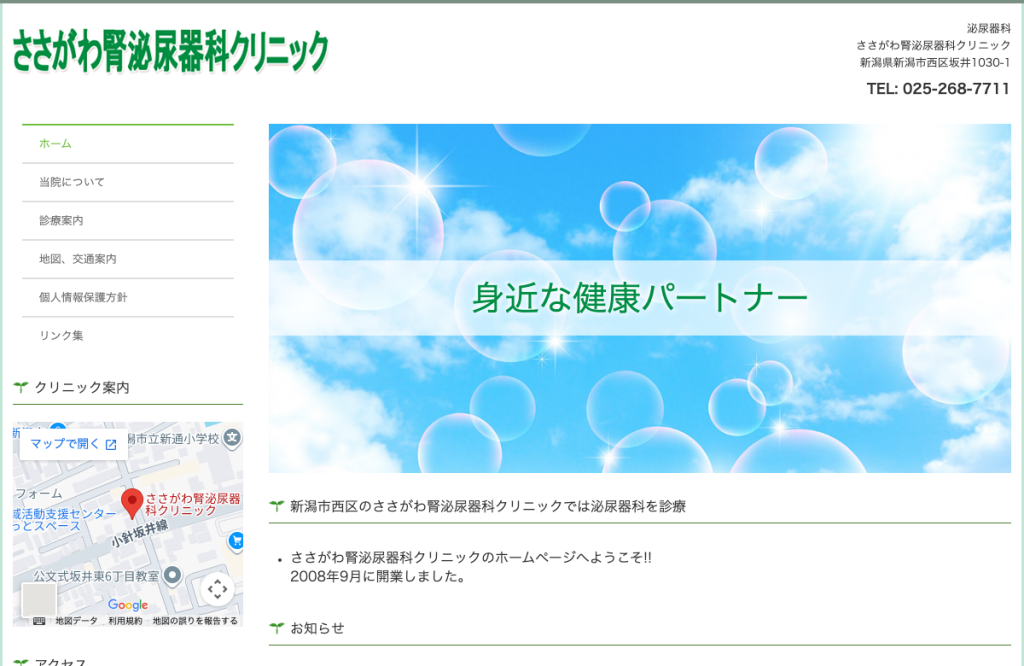1024x666 pixels.
Task: Click phone number TEL: 025-268-7711
Action: (938, 89)
